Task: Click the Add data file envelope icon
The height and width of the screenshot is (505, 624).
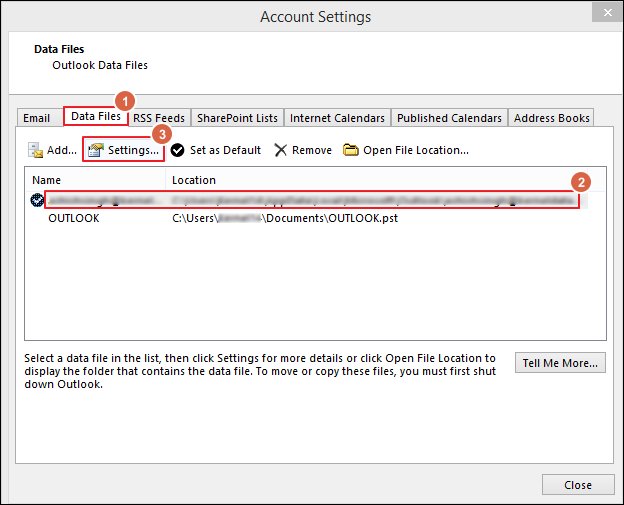Action: point(35,150)
